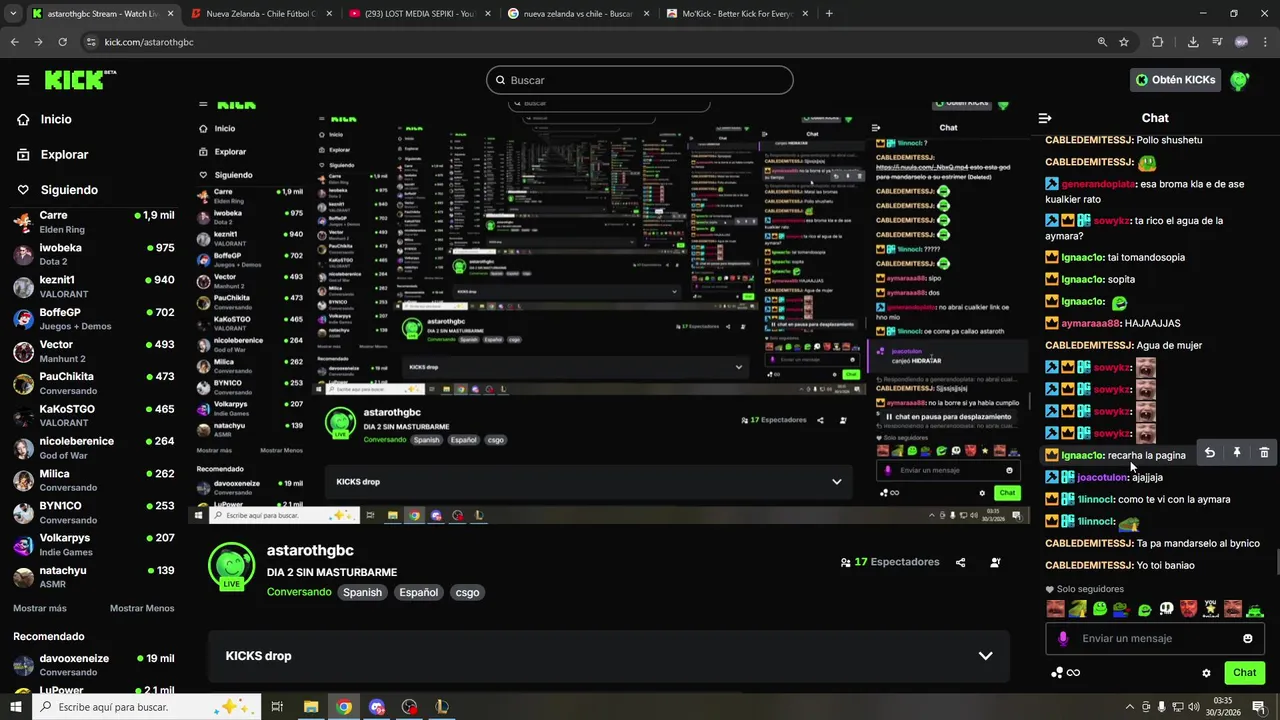Image resolution: width=1280 pixels, height=720 pixels.
Task: Reload the page with the refresh icon
Action: coord(62,42)
